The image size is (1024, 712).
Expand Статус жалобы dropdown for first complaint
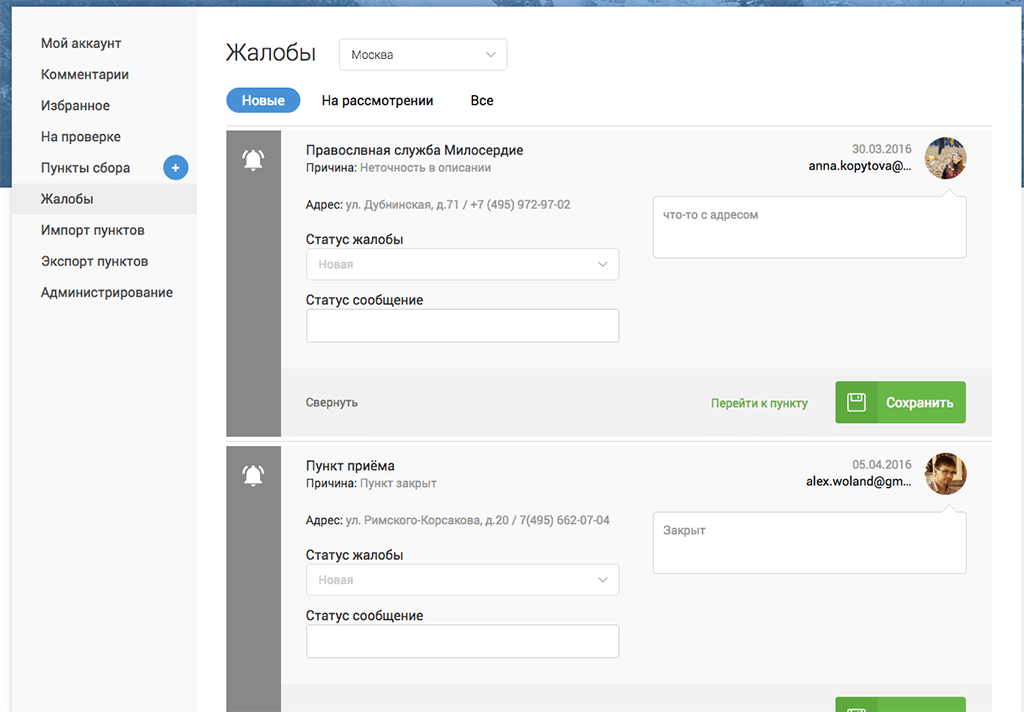pos(462,265)
